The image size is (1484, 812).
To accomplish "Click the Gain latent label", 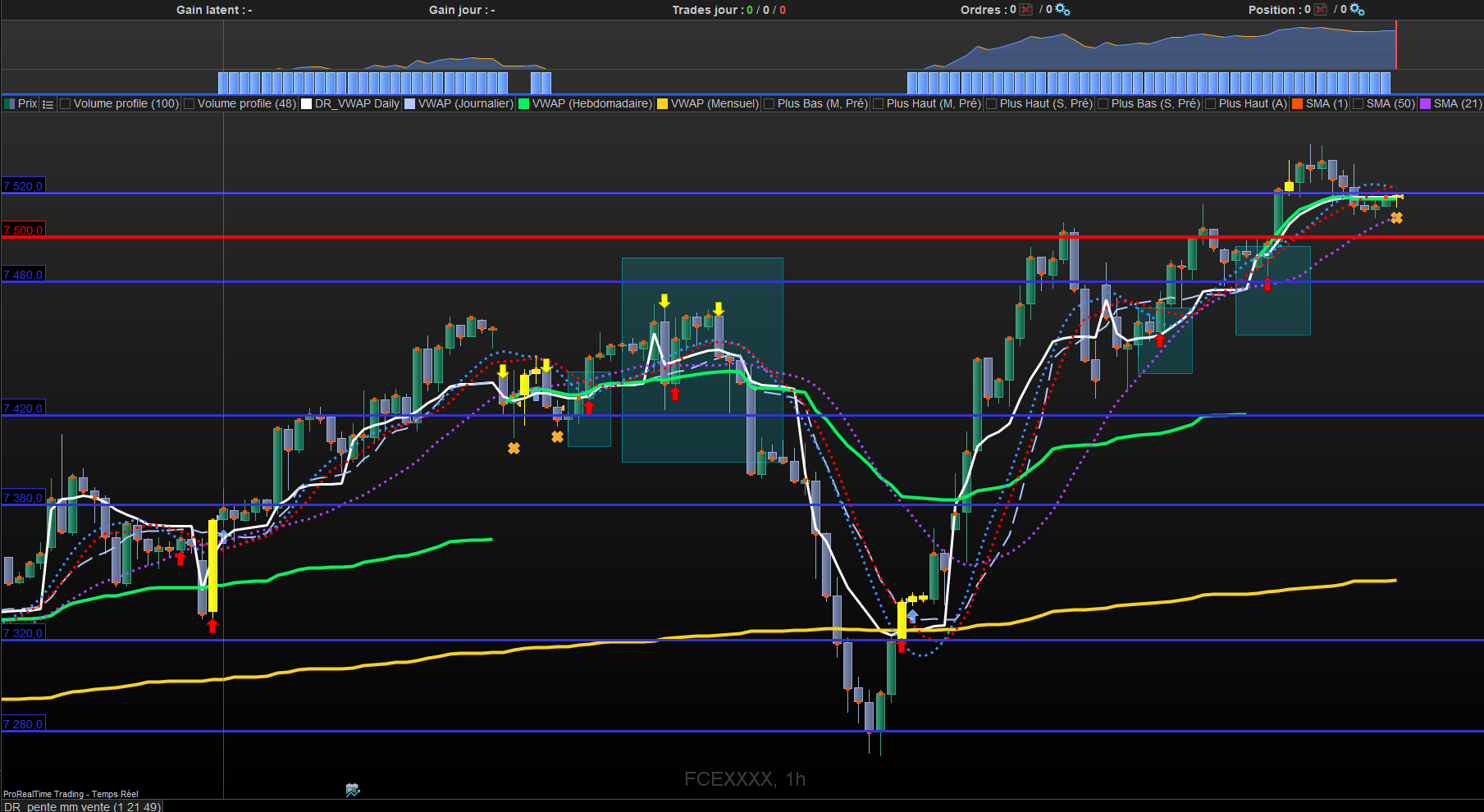I will coord(214,10).
